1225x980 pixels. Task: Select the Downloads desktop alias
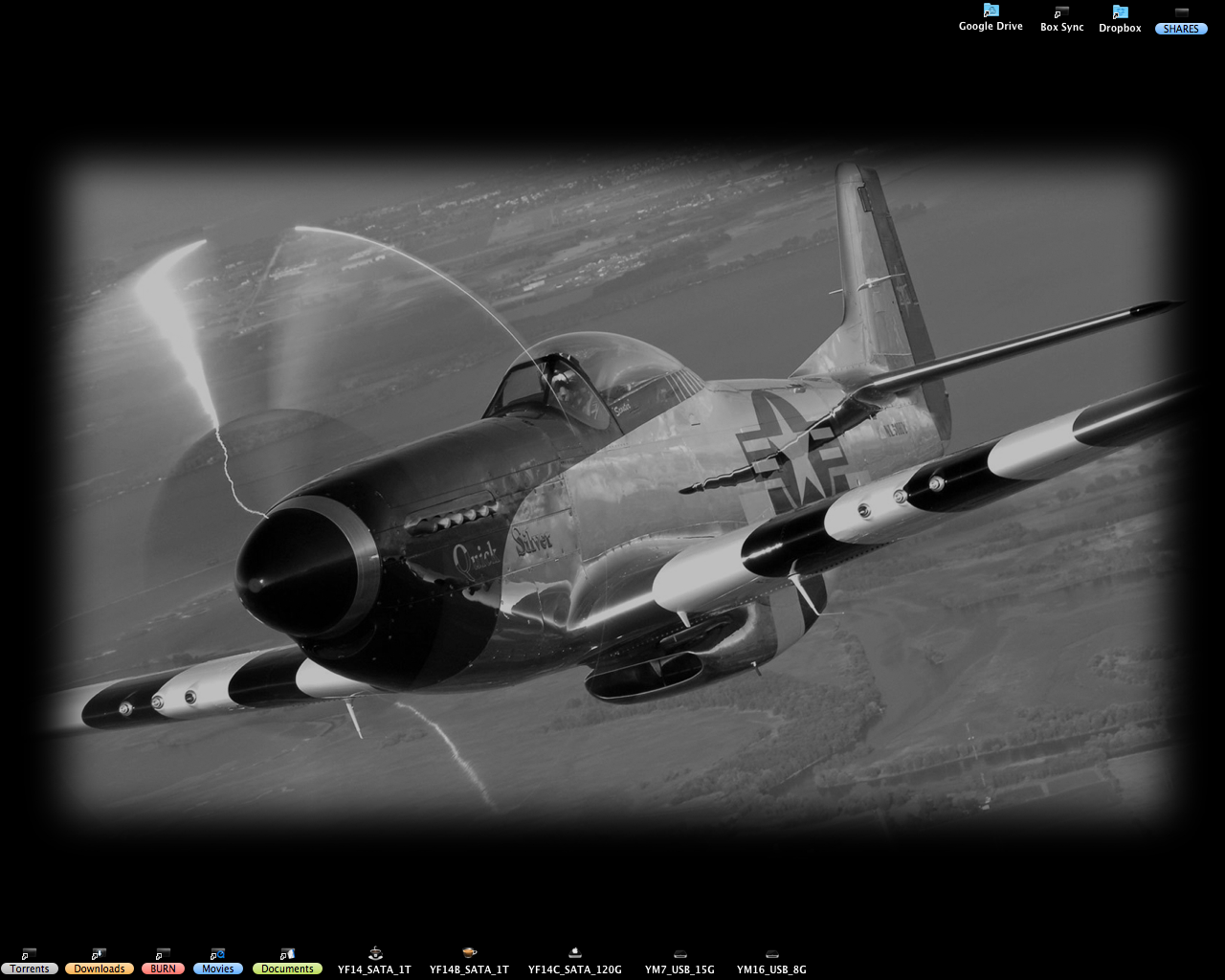point(99,953)
